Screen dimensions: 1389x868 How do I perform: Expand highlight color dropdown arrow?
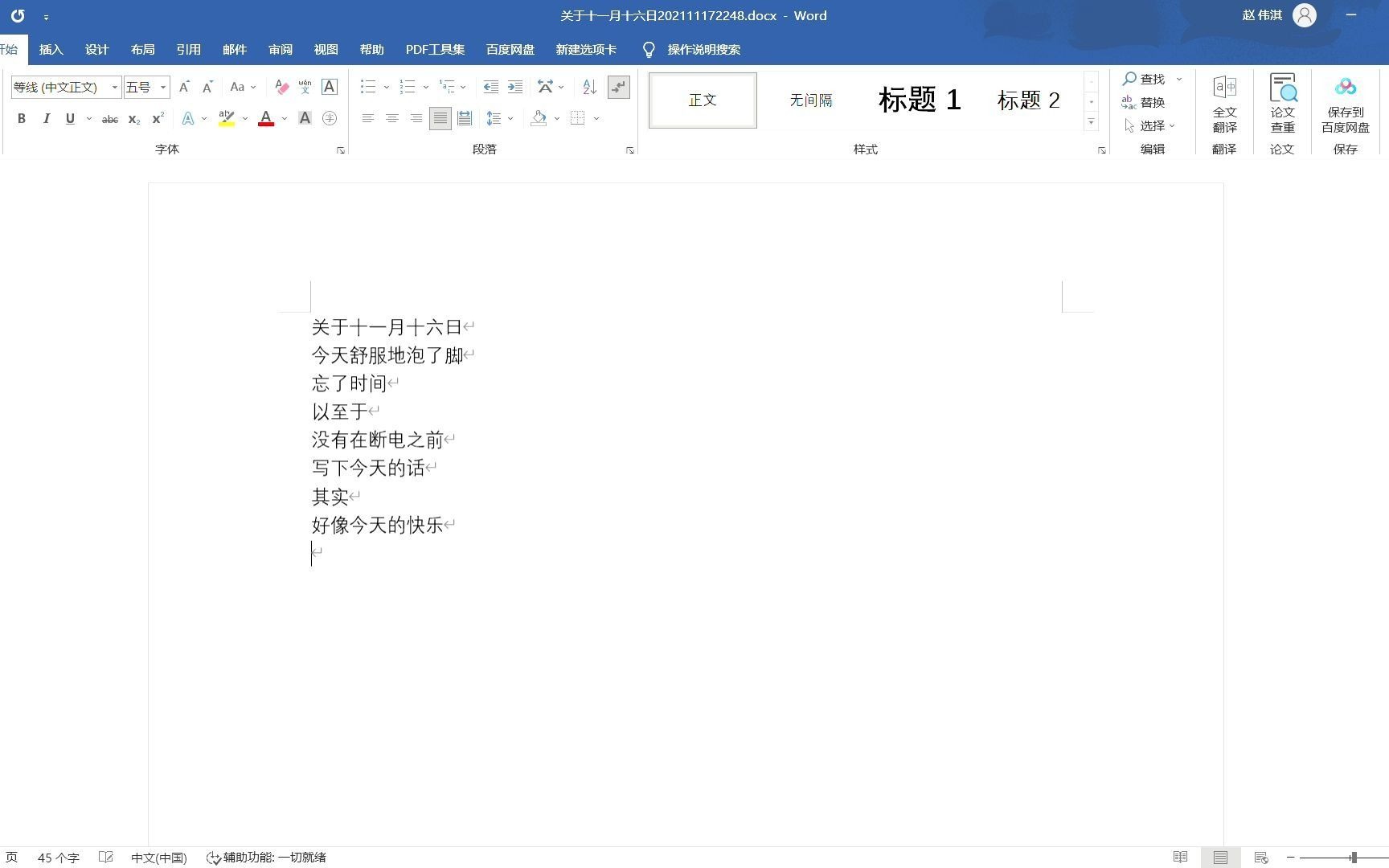(x=245, y=119)
